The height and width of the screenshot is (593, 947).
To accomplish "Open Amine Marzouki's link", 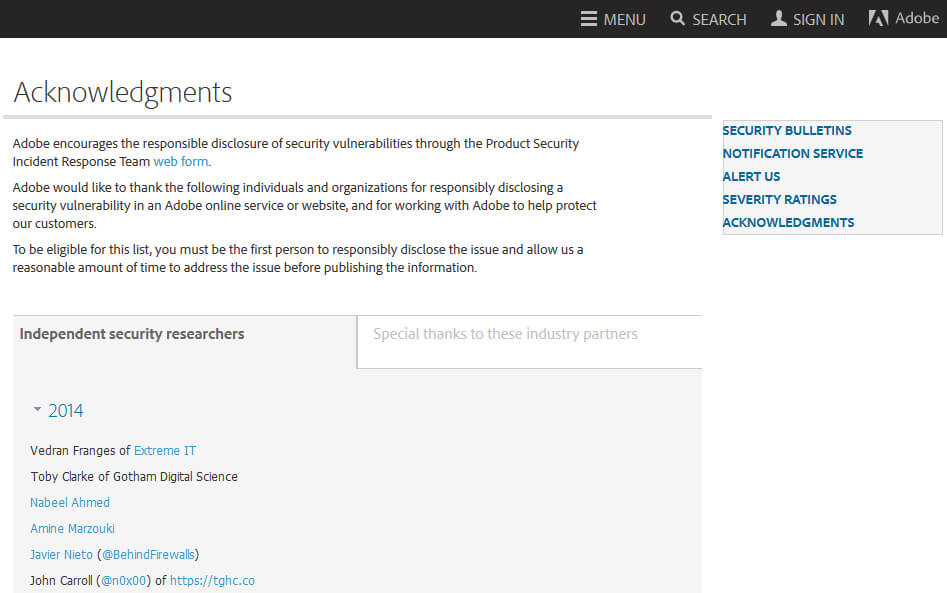I will [72, 529].
